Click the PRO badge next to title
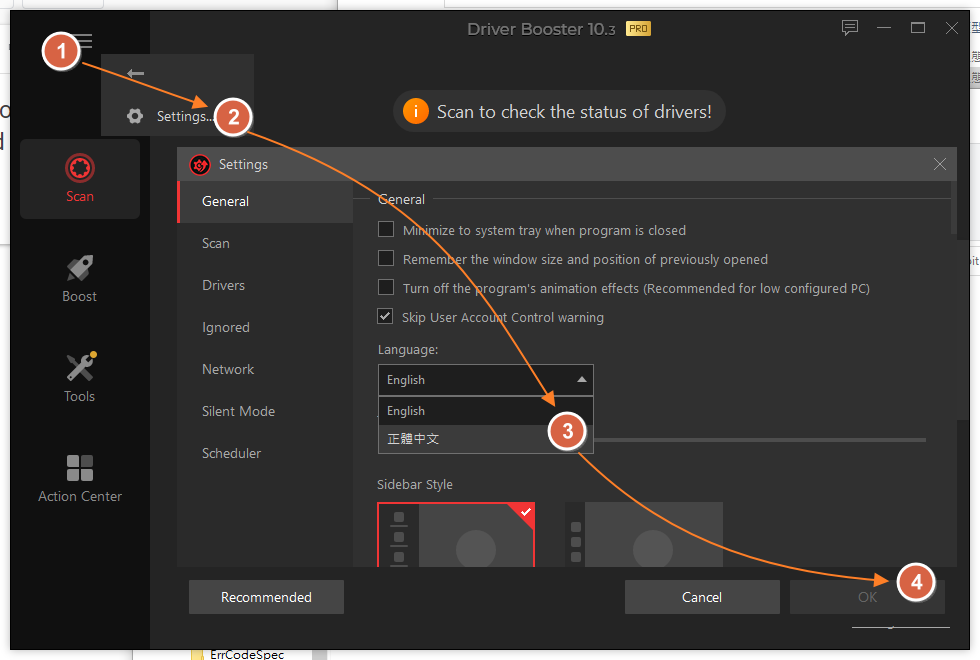980x660 pixels. [638, 29]
